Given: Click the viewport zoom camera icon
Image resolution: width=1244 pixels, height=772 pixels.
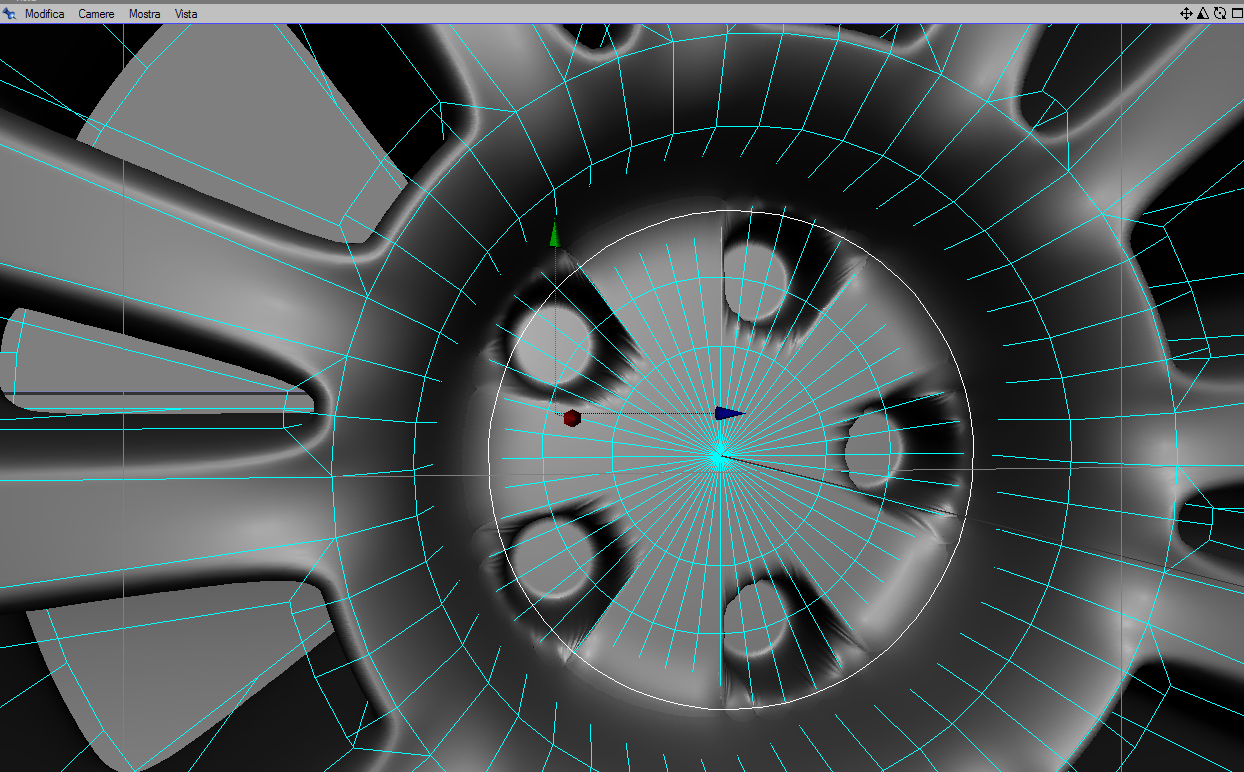Looking at the screenshot, I should point(1203,14).
